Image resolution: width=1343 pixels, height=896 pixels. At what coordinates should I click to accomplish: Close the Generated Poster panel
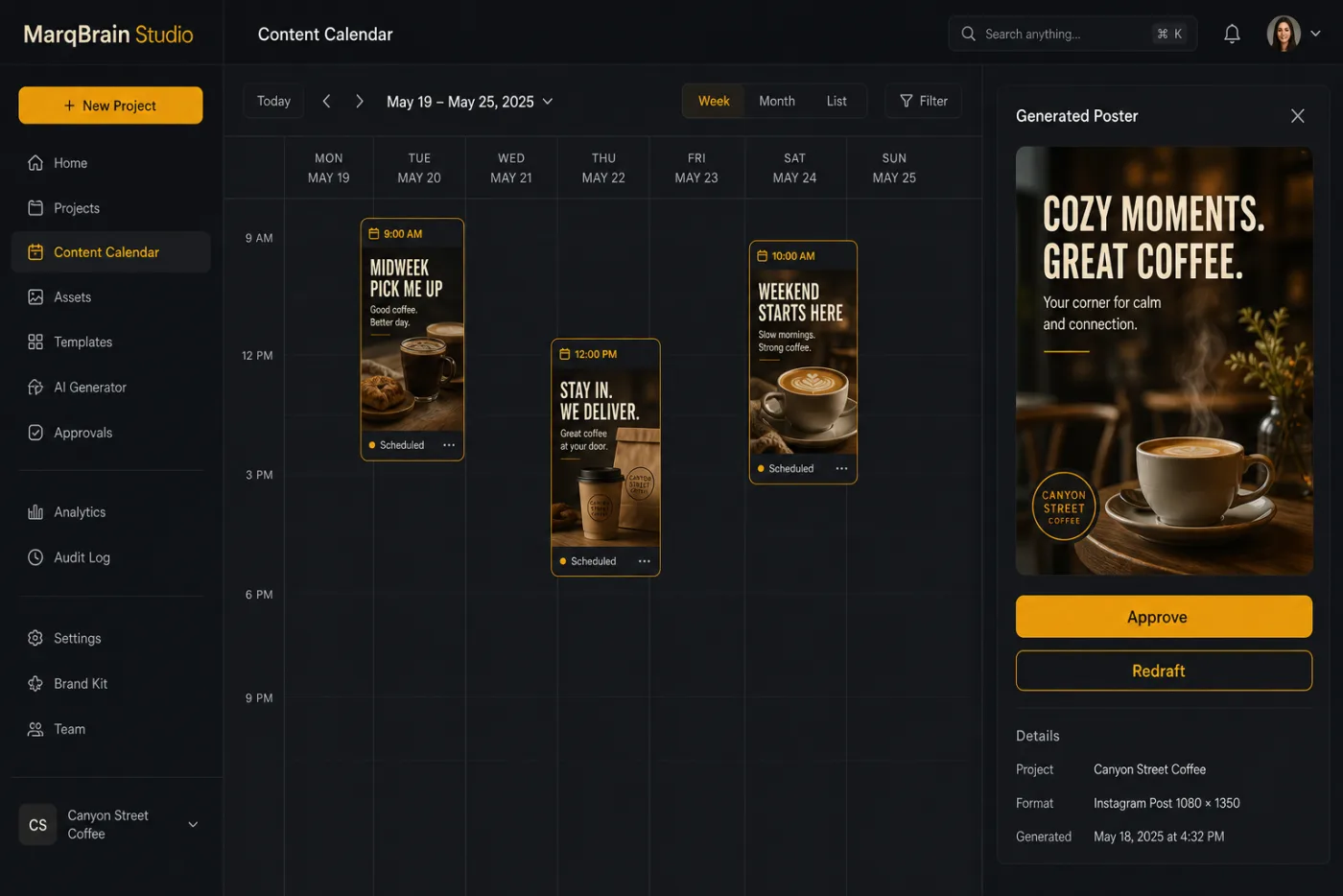[1297, 116]
